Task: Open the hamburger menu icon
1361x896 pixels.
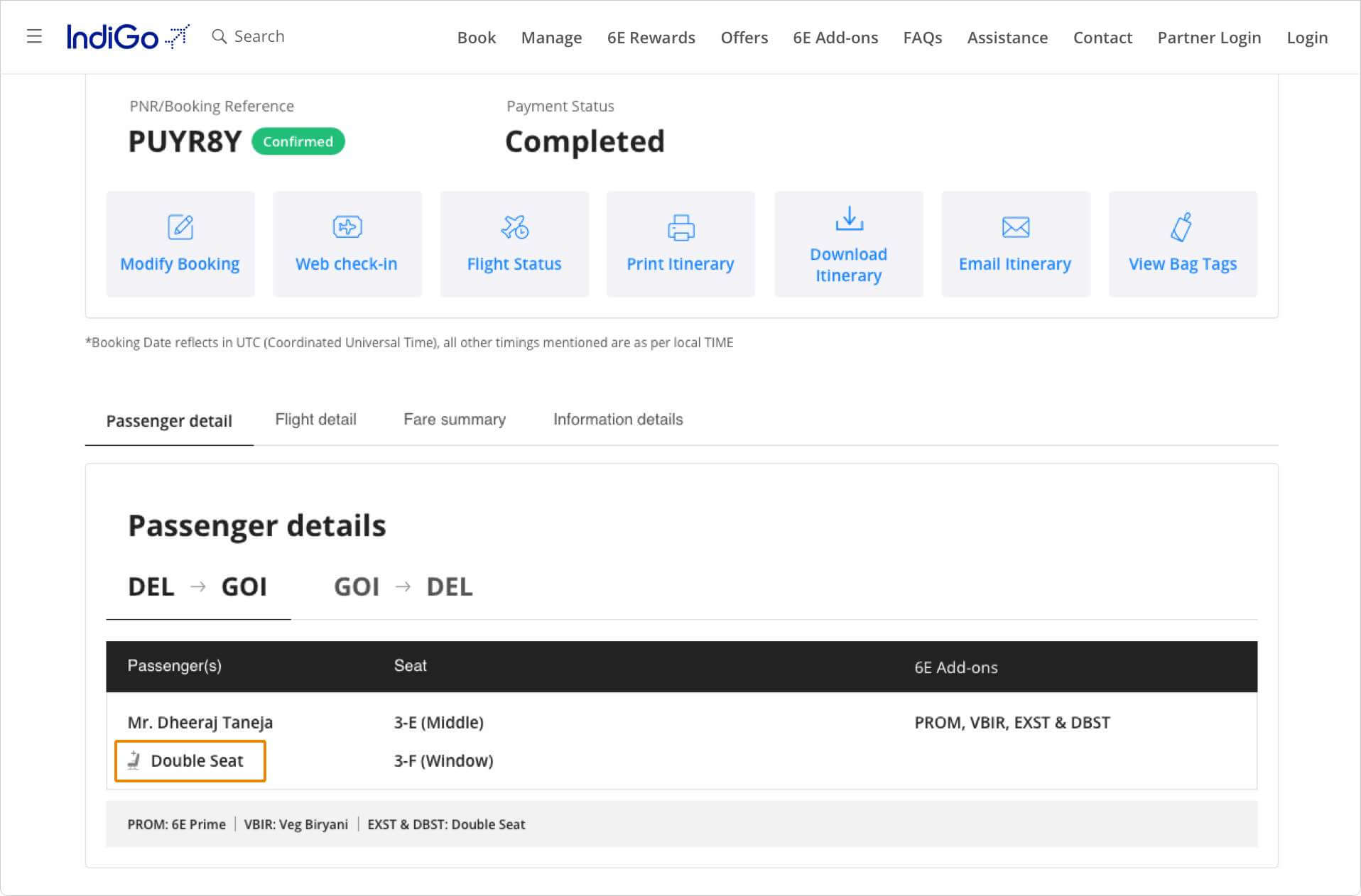Action: point(34,36)
